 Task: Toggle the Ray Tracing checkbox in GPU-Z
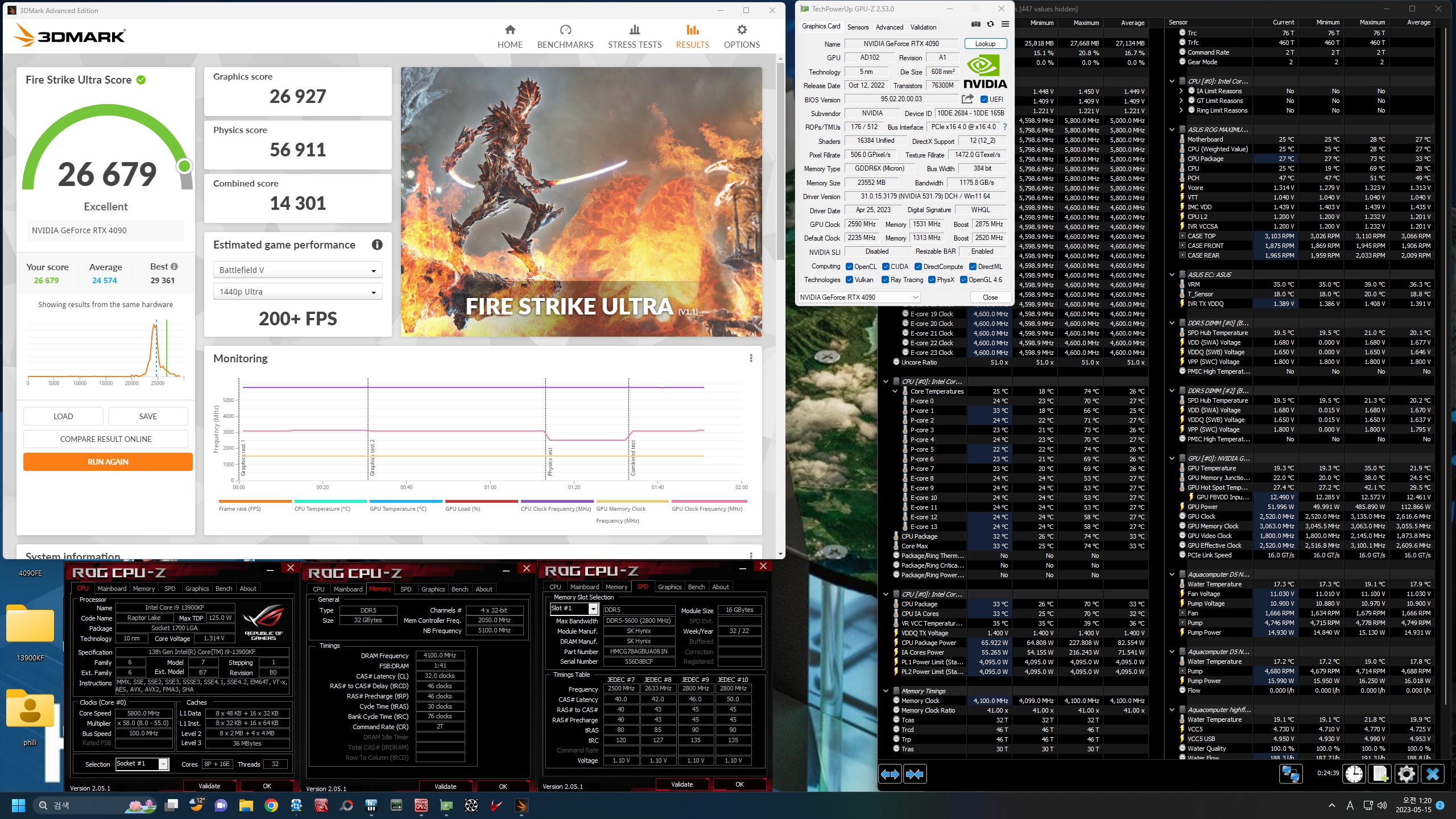(x=885, y=279)
